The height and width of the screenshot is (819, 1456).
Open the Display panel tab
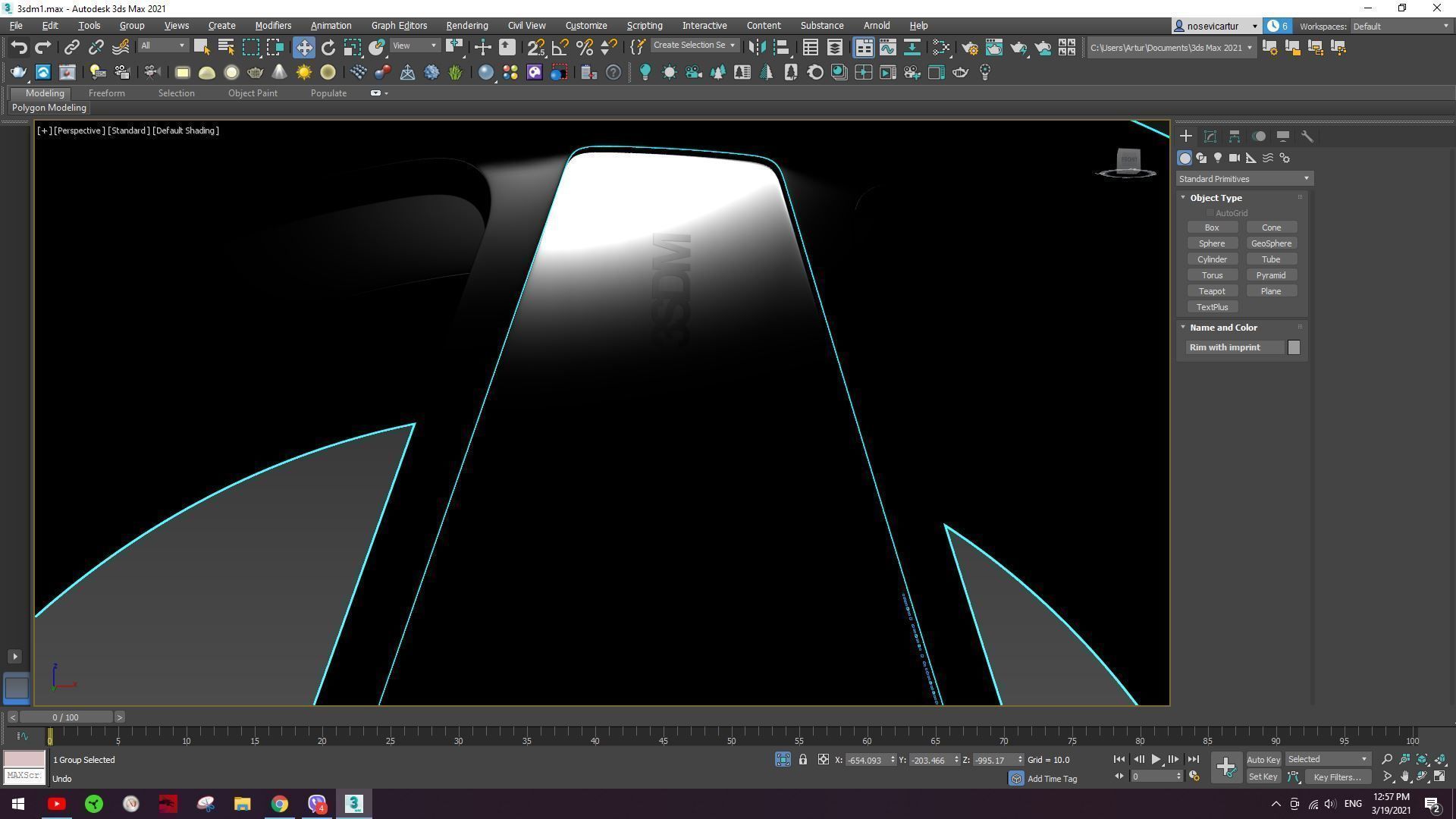point(1283,136)
